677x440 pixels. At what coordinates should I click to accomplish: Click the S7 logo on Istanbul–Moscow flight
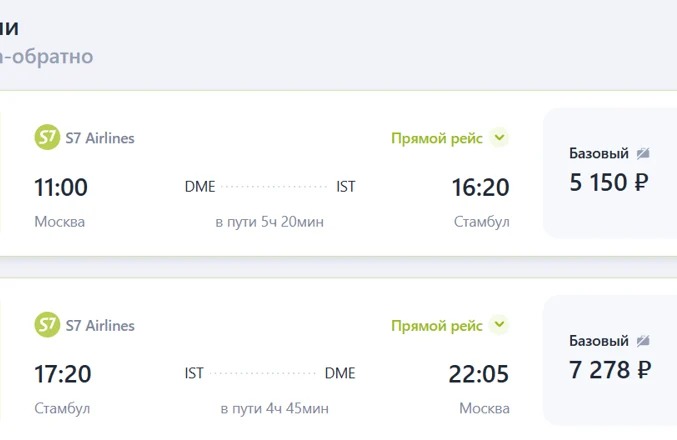pos(47,325)
